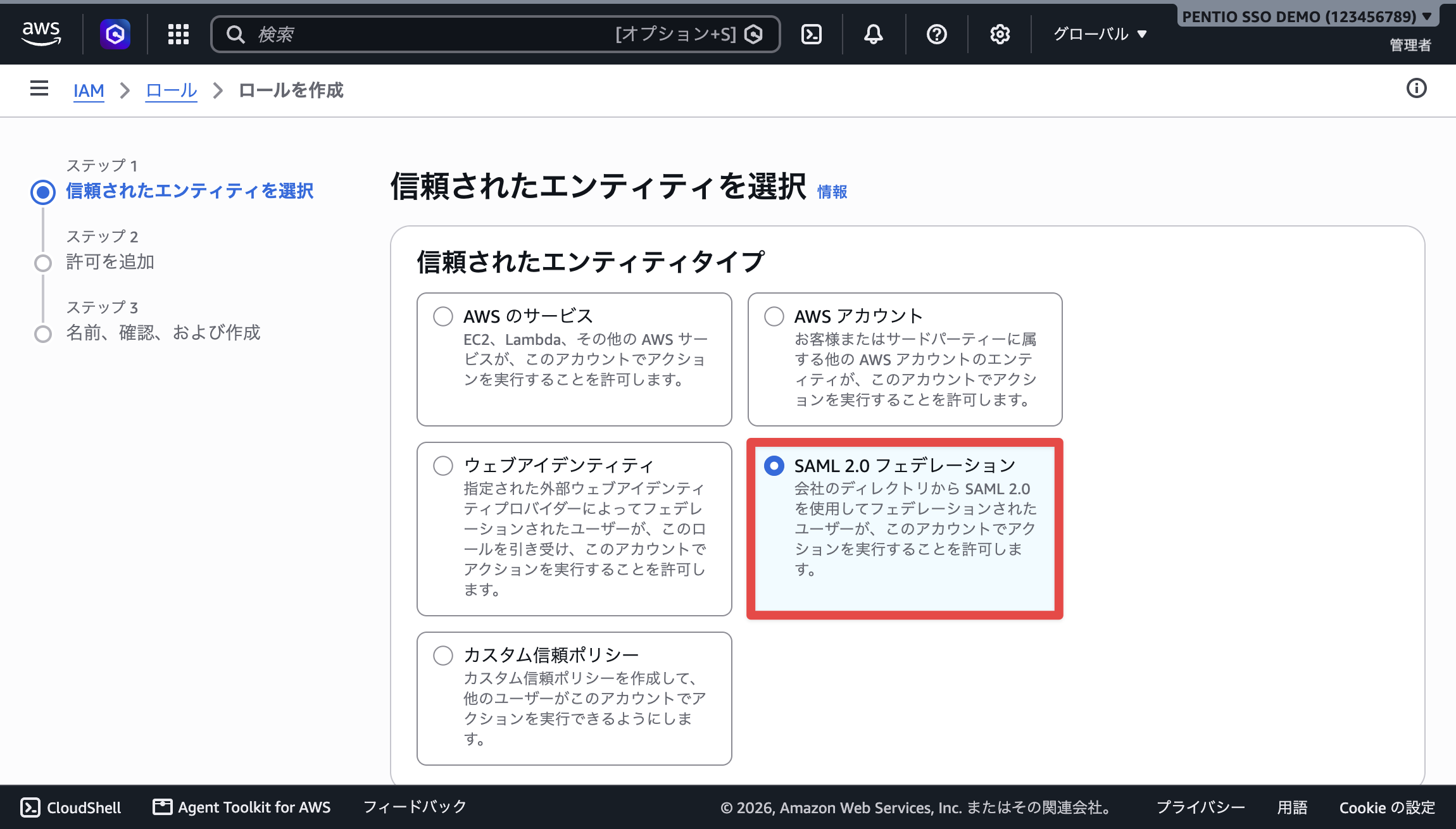Click the ロールを作成 breadcrumb text

291,90
